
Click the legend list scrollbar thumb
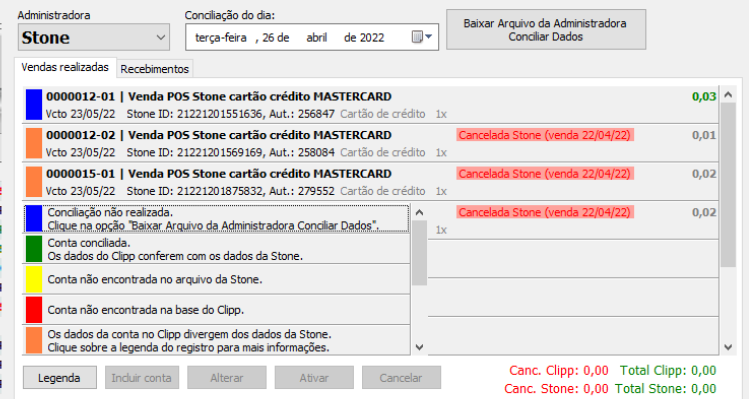[419, 253]
